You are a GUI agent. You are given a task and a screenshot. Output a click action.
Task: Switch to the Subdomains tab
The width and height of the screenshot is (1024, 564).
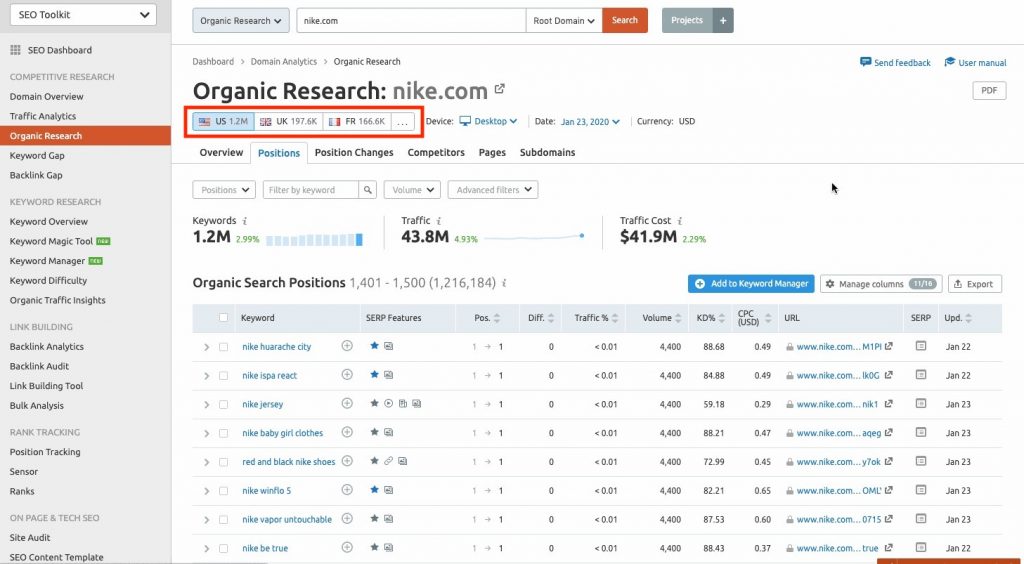point(547,152)
